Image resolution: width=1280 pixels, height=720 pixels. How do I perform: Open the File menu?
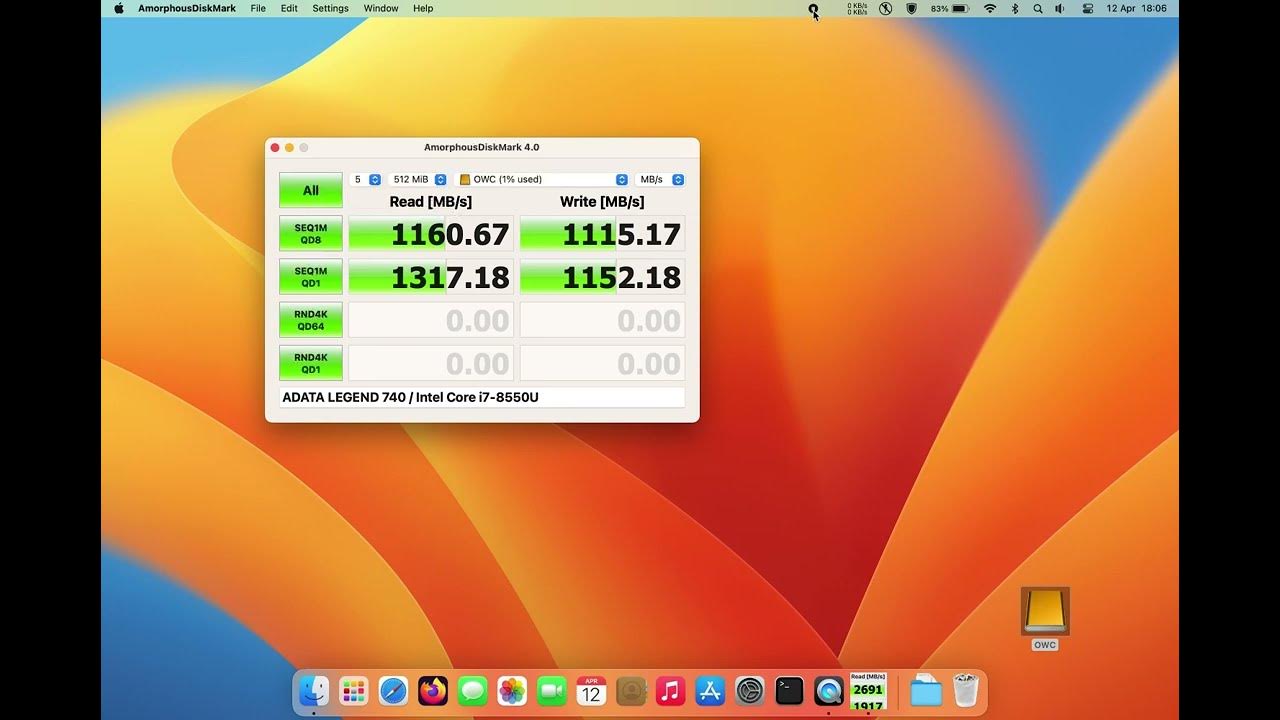click(258, 8)
